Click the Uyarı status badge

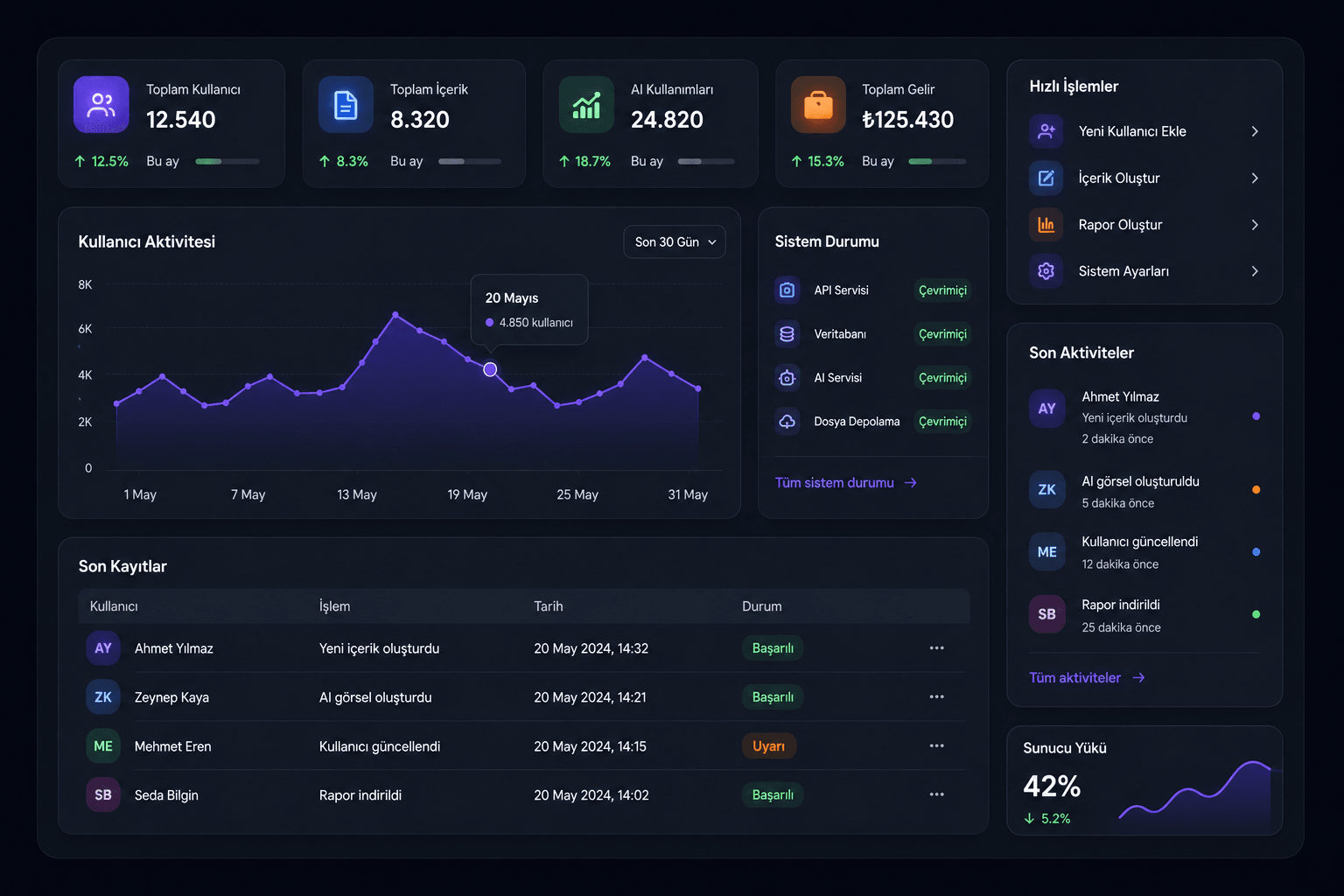point(769,746)
